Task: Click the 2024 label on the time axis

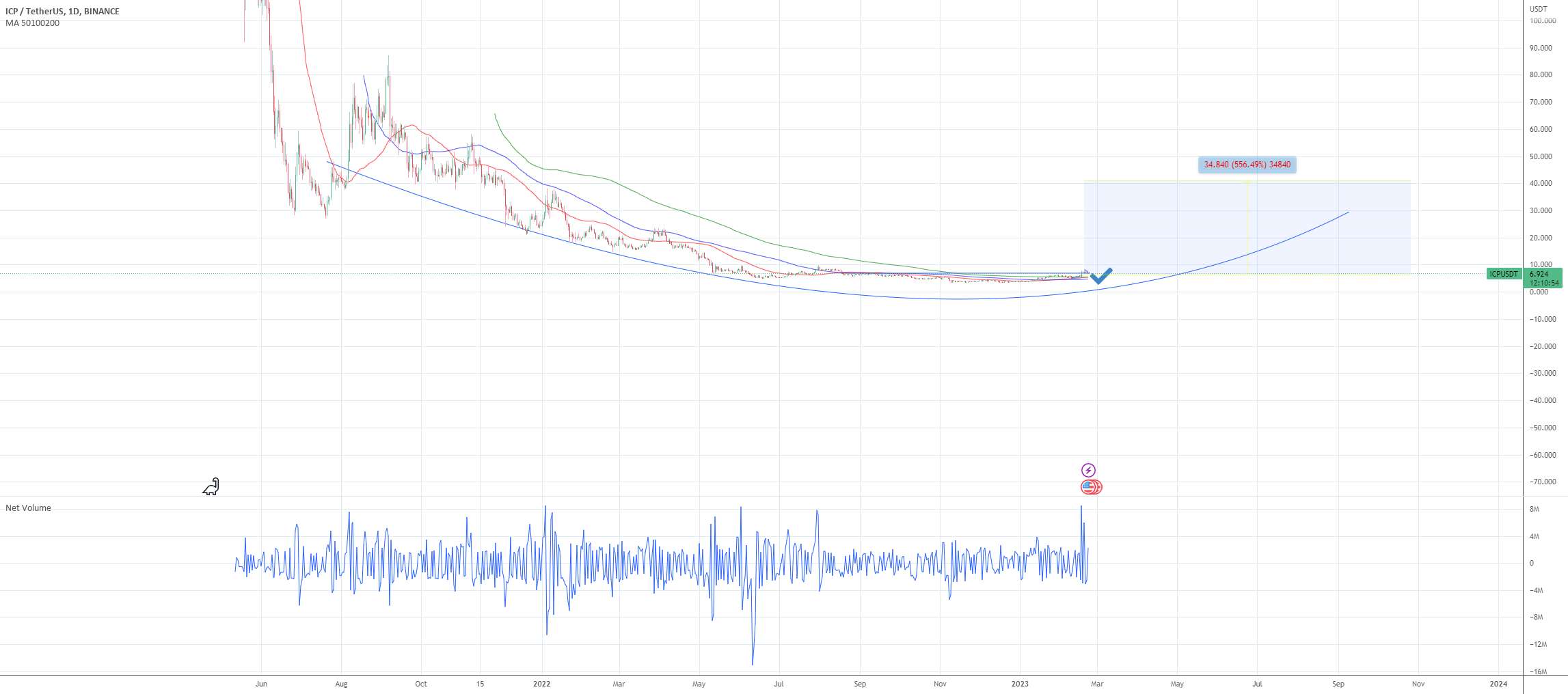Action: point(1498,684)
